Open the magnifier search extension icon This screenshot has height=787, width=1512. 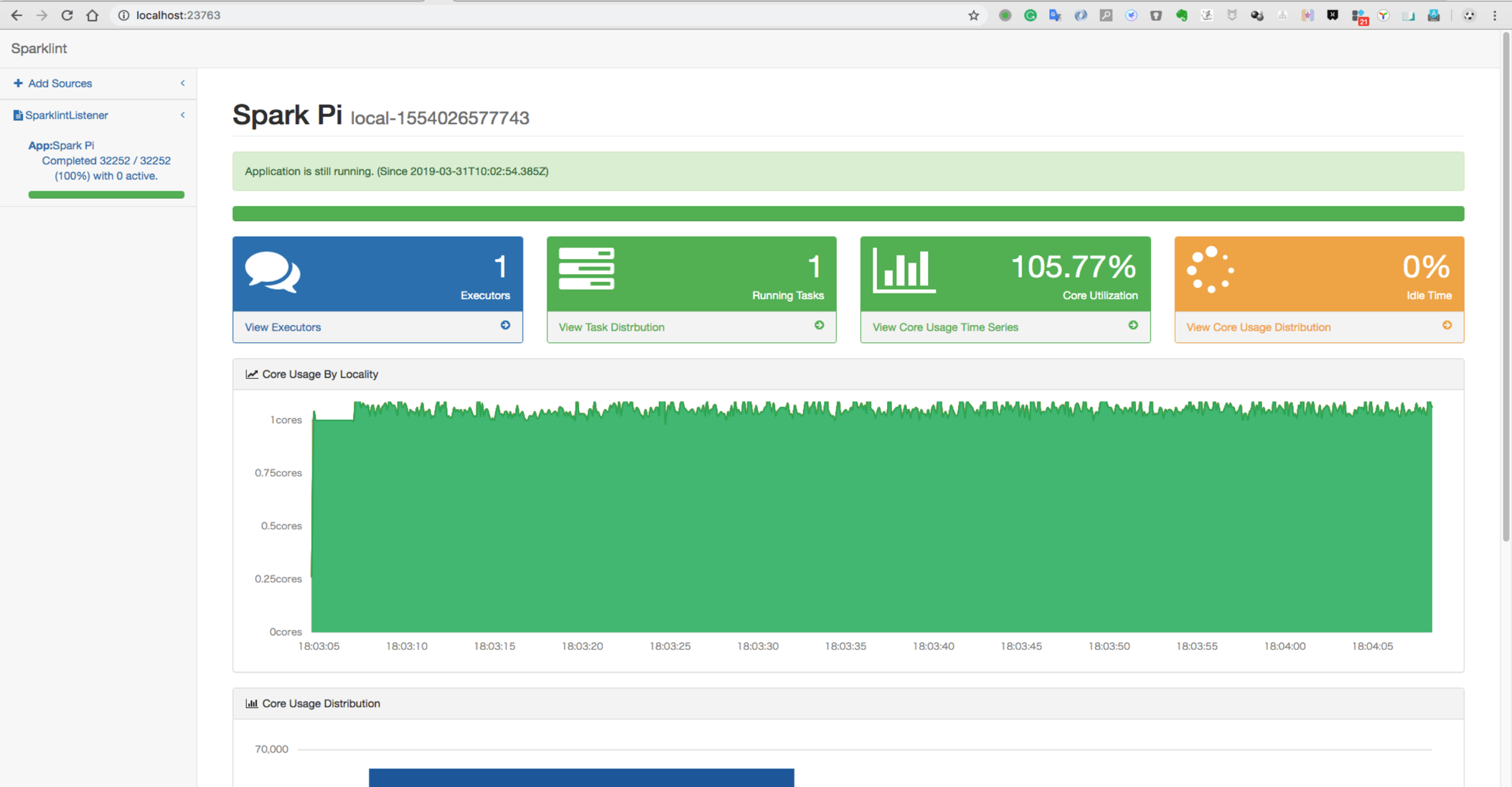(1106, 15)
